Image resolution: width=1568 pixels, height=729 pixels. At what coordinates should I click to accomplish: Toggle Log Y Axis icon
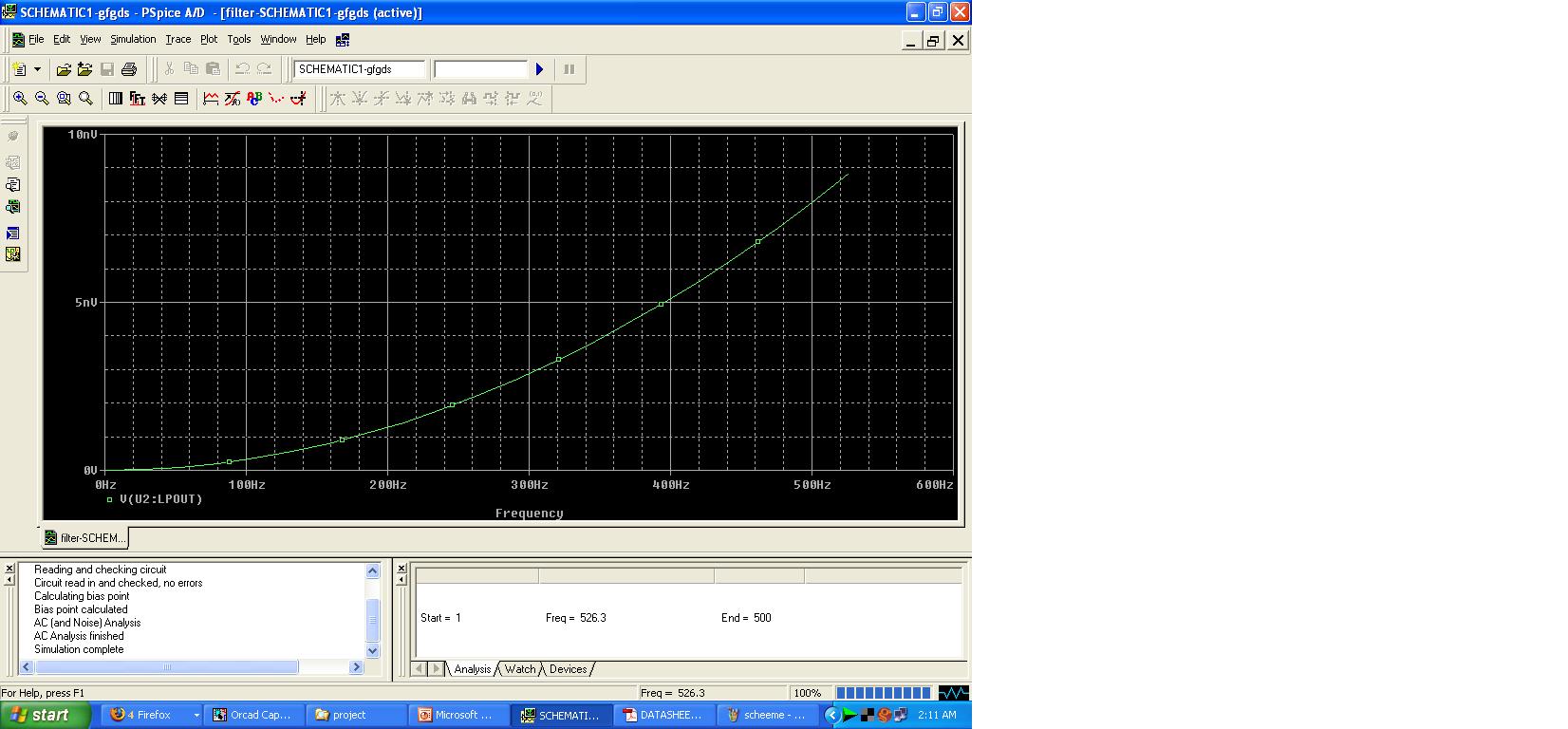click(181, 98)
